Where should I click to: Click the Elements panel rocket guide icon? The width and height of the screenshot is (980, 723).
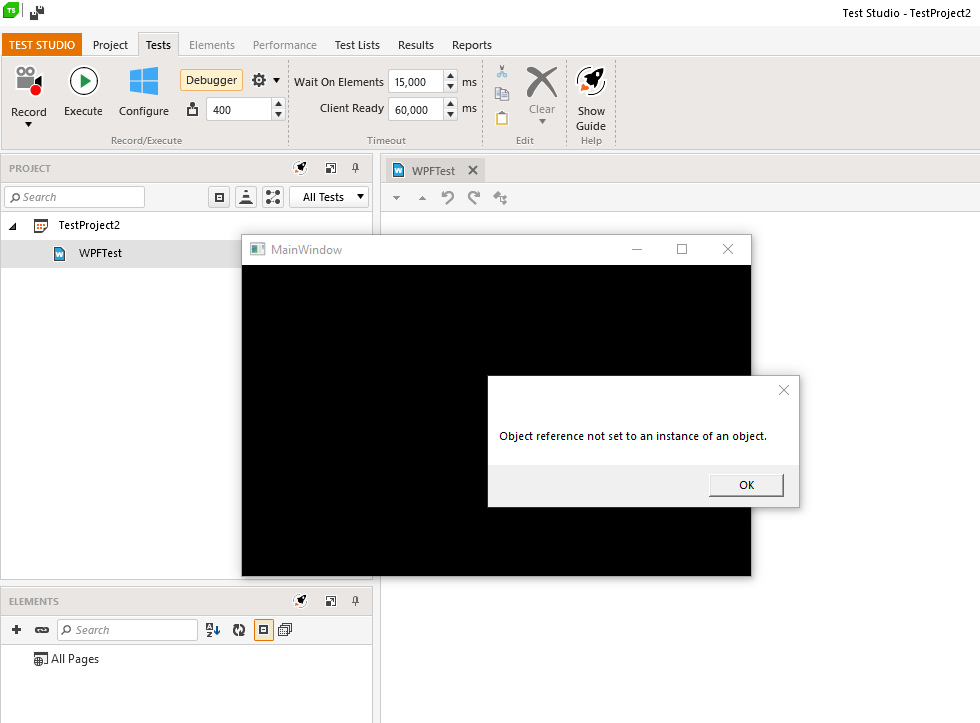coord(301,601)
